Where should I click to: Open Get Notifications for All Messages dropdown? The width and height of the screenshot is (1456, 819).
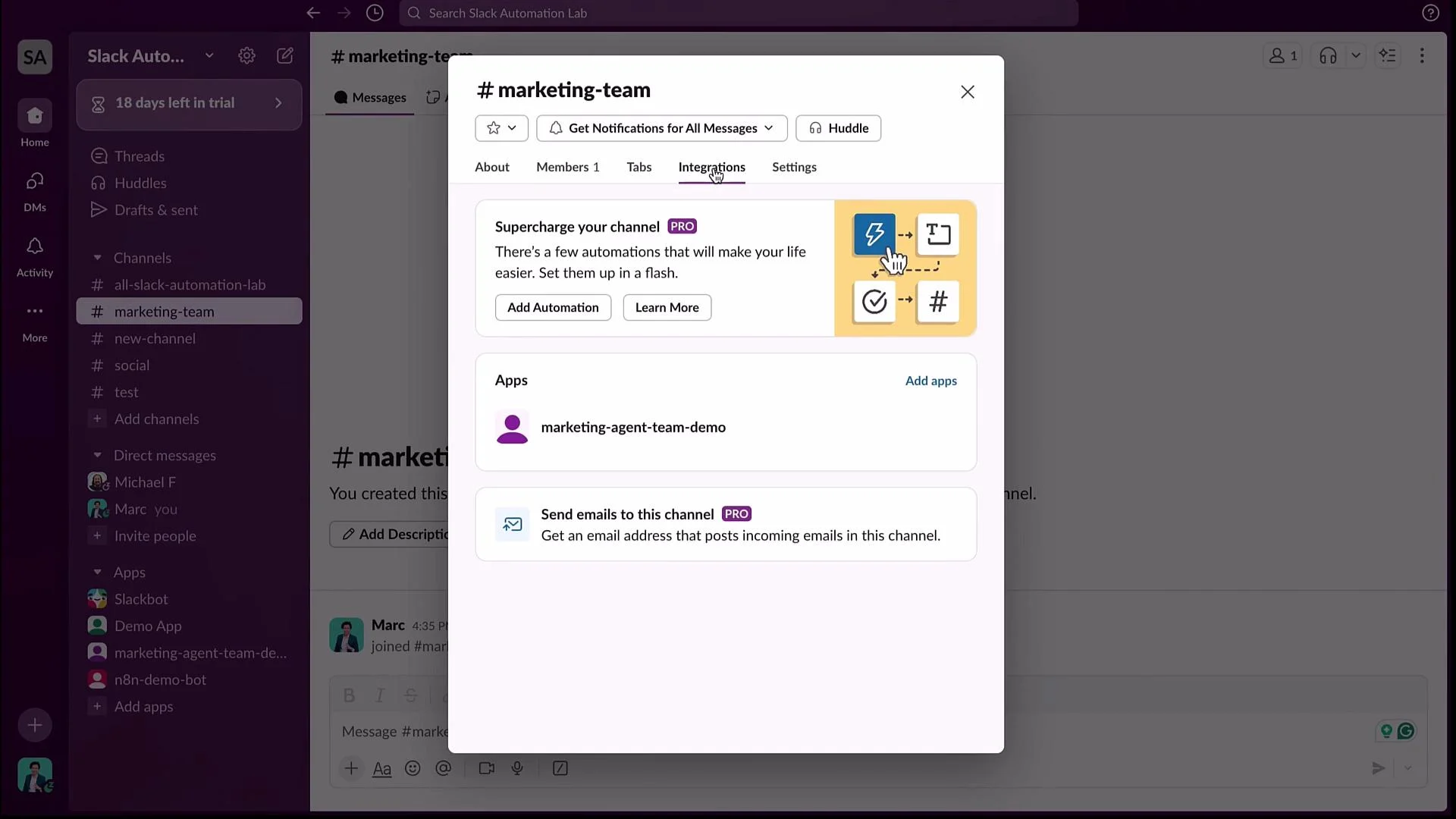(661, 128)
